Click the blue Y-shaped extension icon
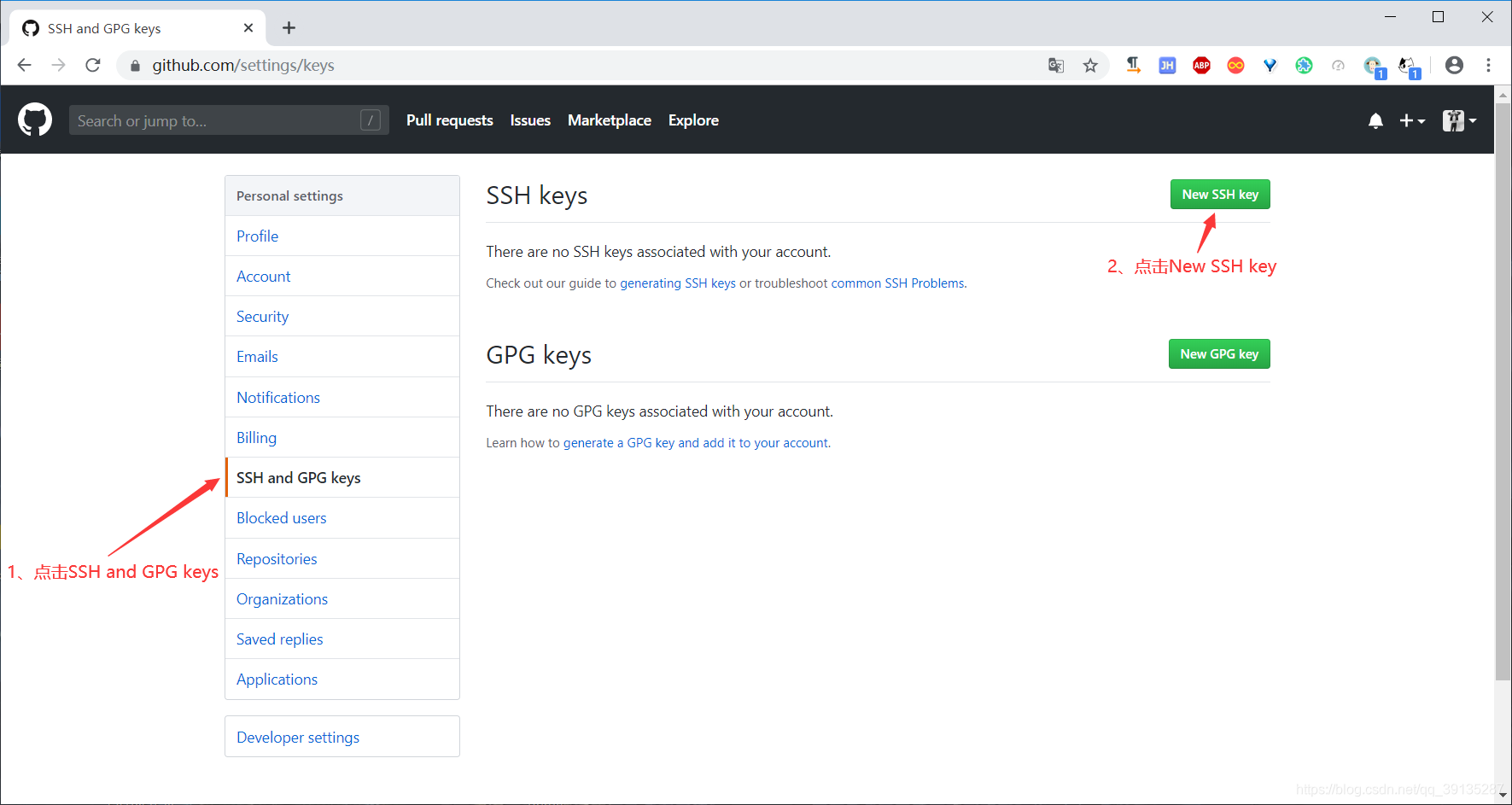Screen dimensions: 1512x805 (1270, 66)
